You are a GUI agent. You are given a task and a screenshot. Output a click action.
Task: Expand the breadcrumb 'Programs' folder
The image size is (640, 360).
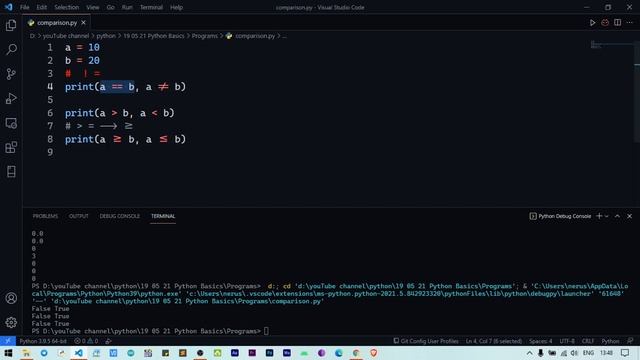pyautogui.click(x=204, y=36)
